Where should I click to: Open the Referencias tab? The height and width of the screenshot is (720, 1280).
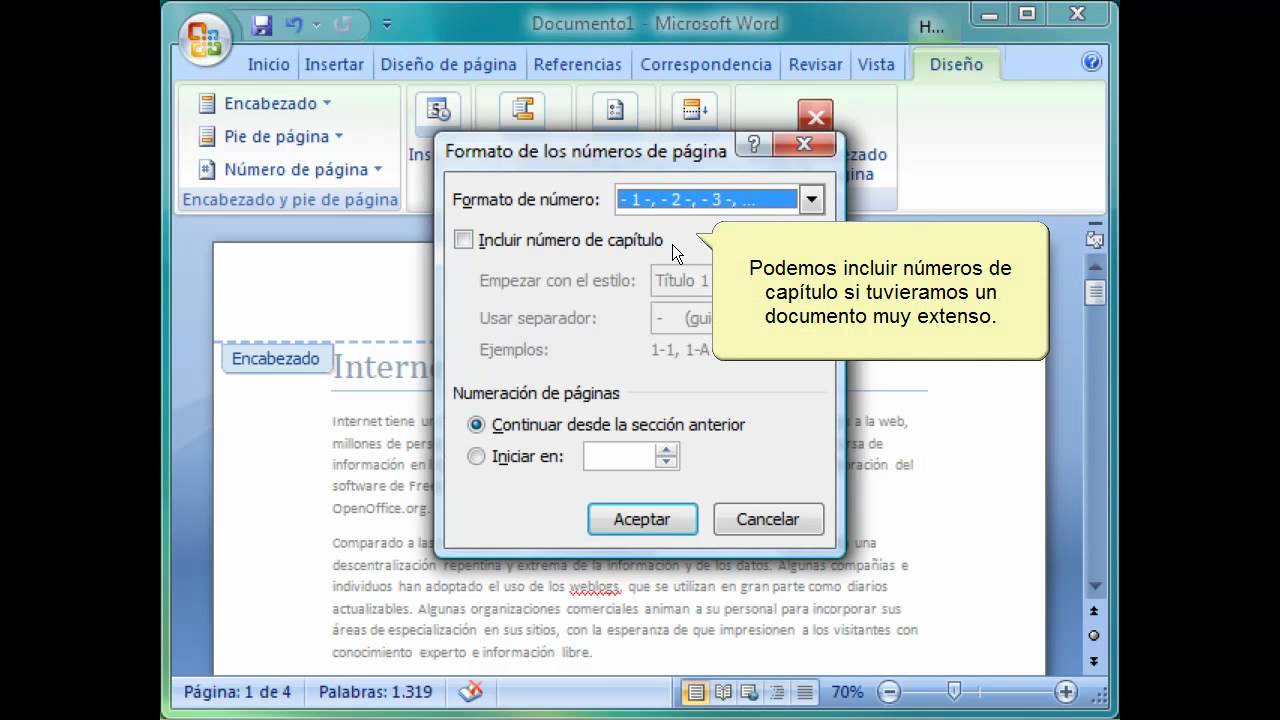point(577,64)
